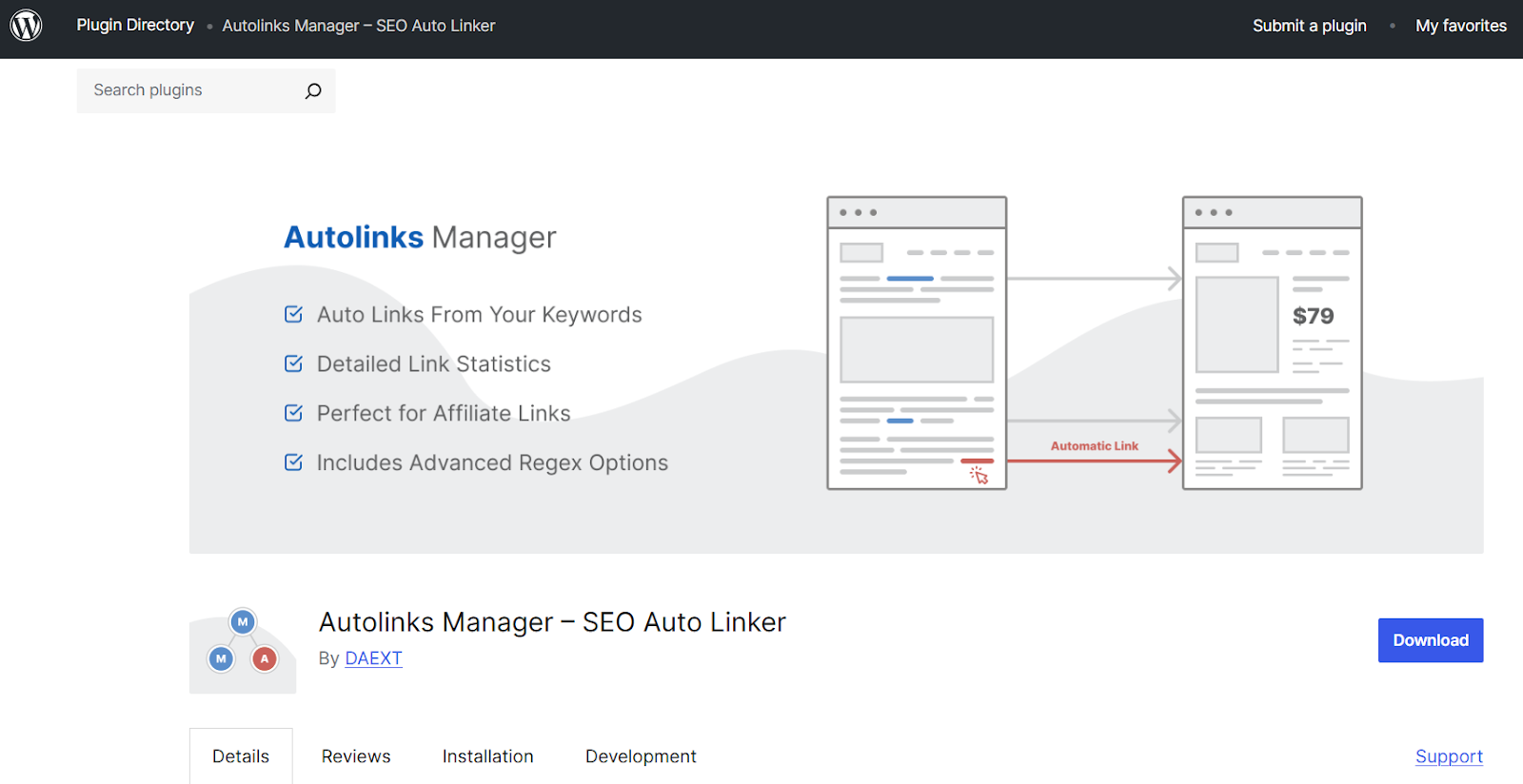Go to My favorites
The height and width of the screenshot is (784, 1523).
[x=1461, y=26]
